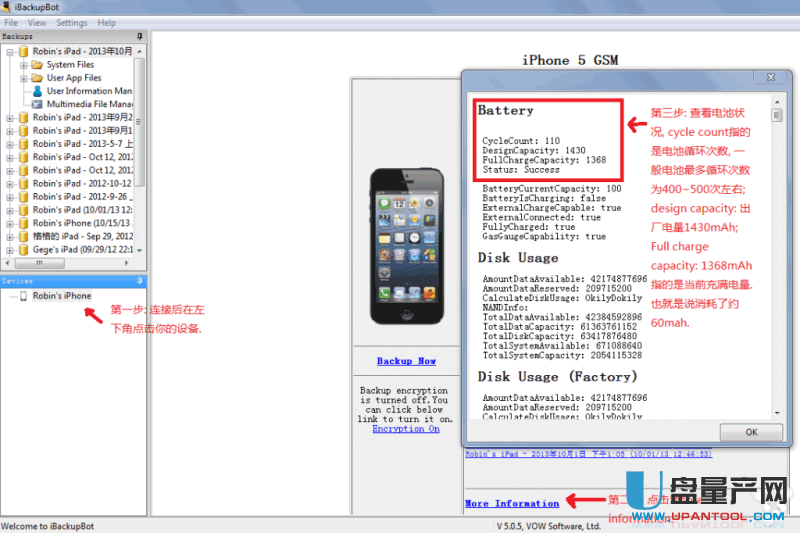Expand the User App Files tree node
The width and height of the screenshot is (800, 533).
tap(24, 78)
